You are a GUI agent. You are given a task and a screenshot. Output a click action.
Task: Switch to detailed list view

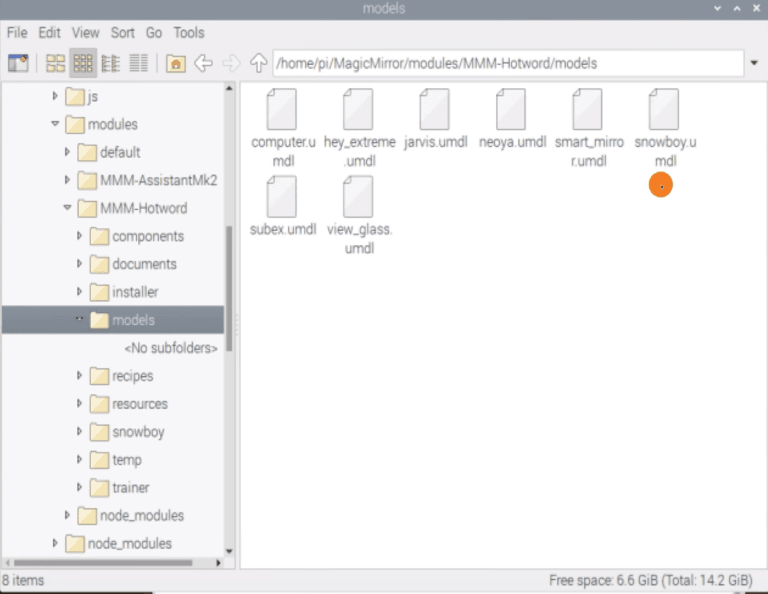[x=139, y=63]
